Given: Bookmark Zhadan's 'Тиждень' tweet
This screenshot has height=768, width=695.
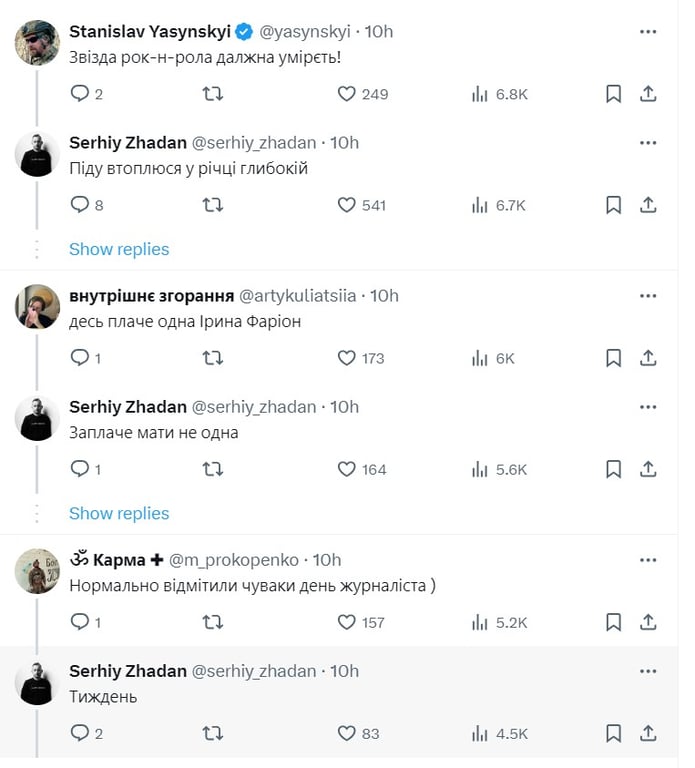Looking at the screenshot, I should pyautogui.click(x=614, y=733).
